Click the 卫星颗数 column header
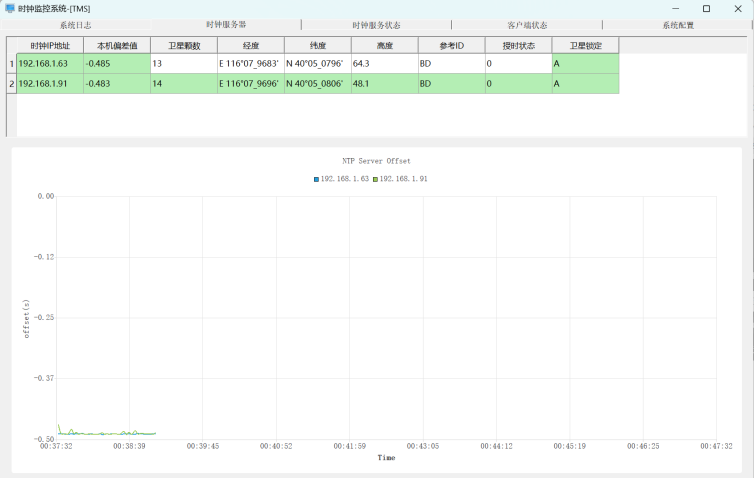The image size is (754, 478). [184, 45]
